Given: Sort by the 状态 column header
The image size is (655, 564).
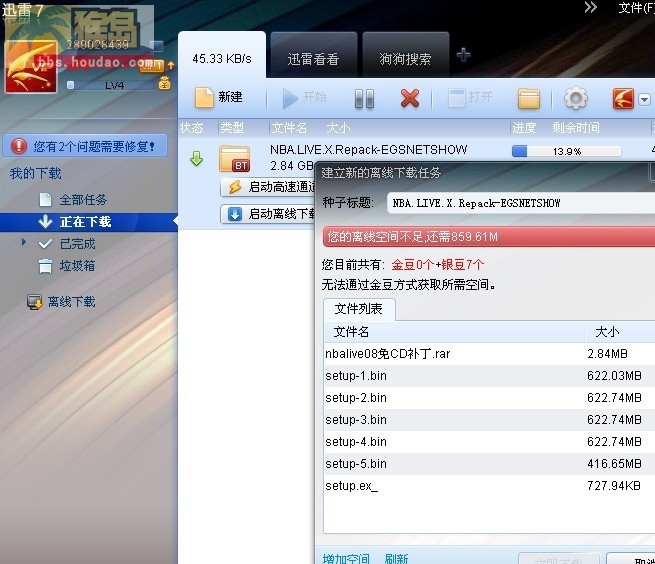Looking at the screenshot, I should click(x=191, y=127).
